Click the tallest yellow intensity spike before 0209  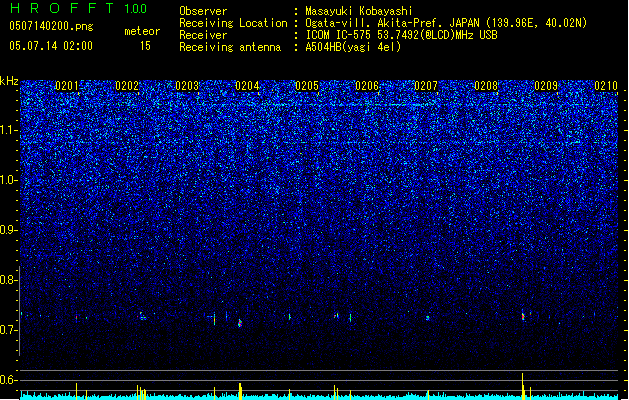coord(523,386)
